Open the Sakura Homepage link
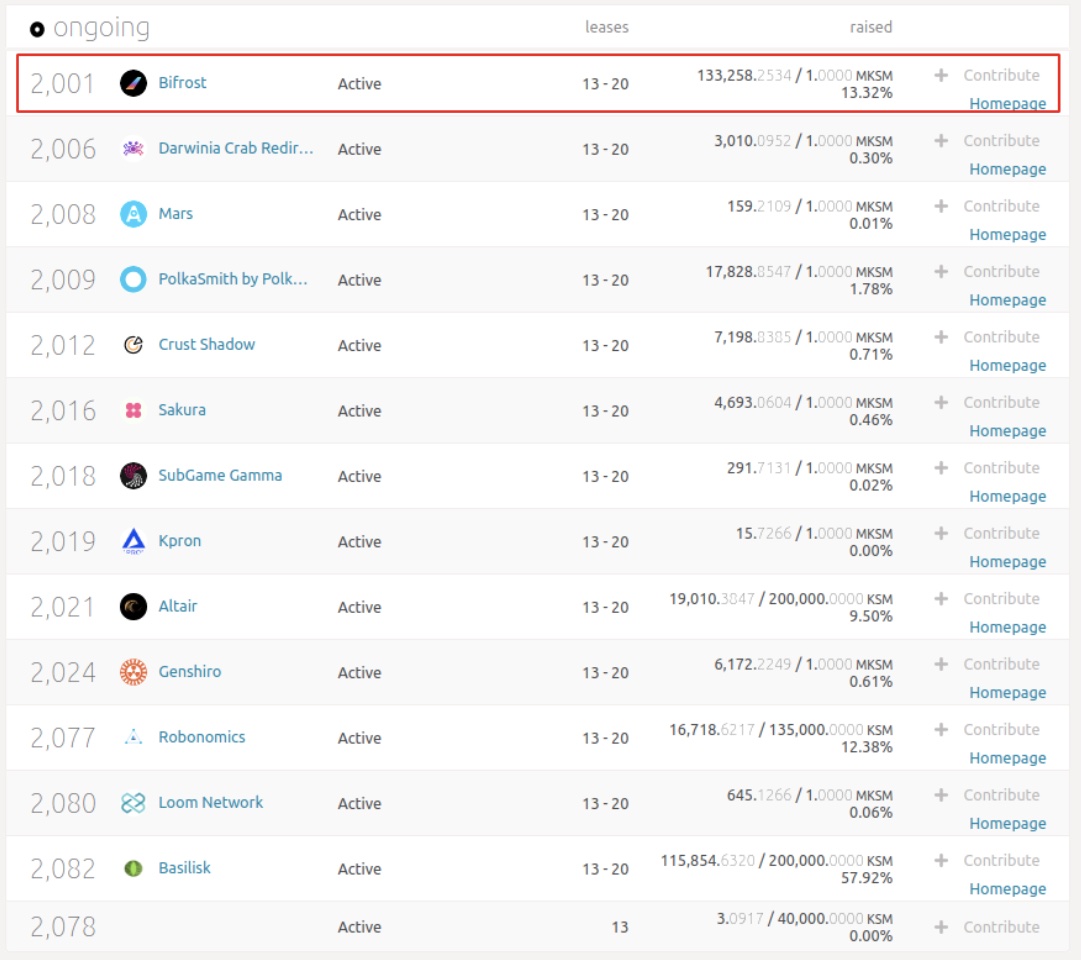This screenshot has height=960, width=1082. click(x=1007, y=431)
